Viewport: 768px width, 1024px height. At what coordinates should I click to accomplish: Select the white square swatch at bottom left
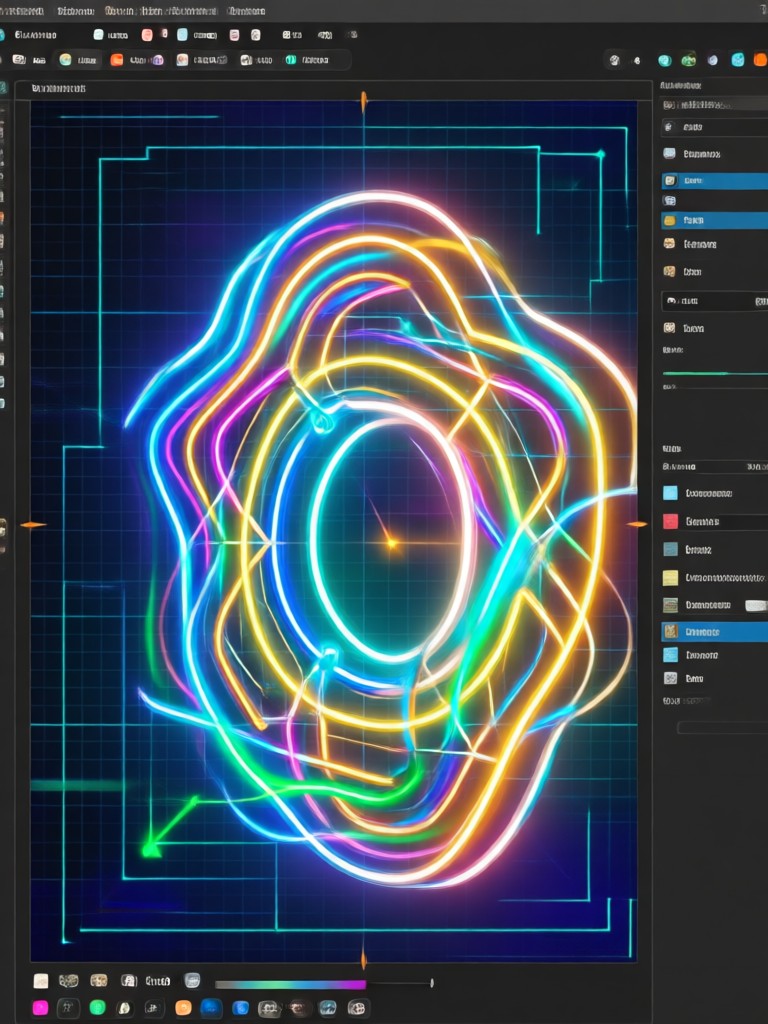(40, 981)
